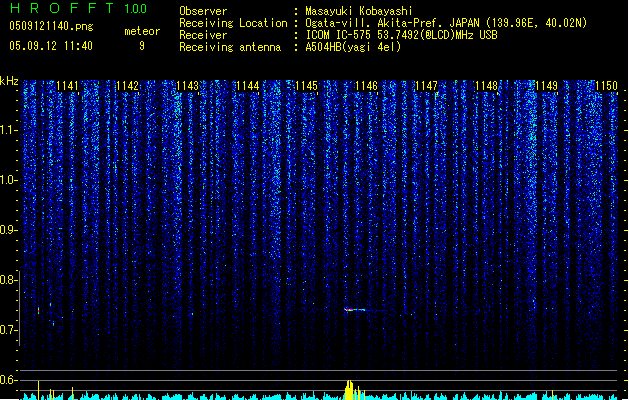This screenshot has height=400, width=629.
Task: Click the kHz axis unit label
Action: 9,81
